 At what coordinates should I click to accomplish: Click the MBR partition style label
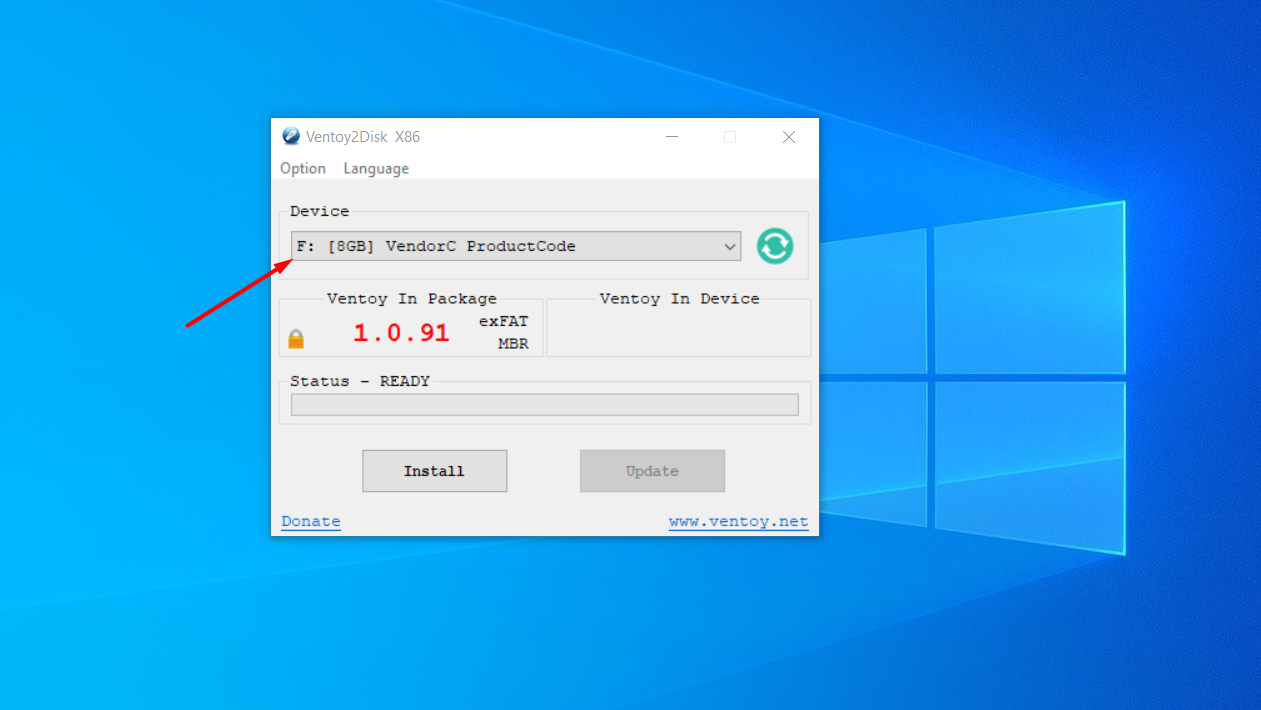(513, 344)
